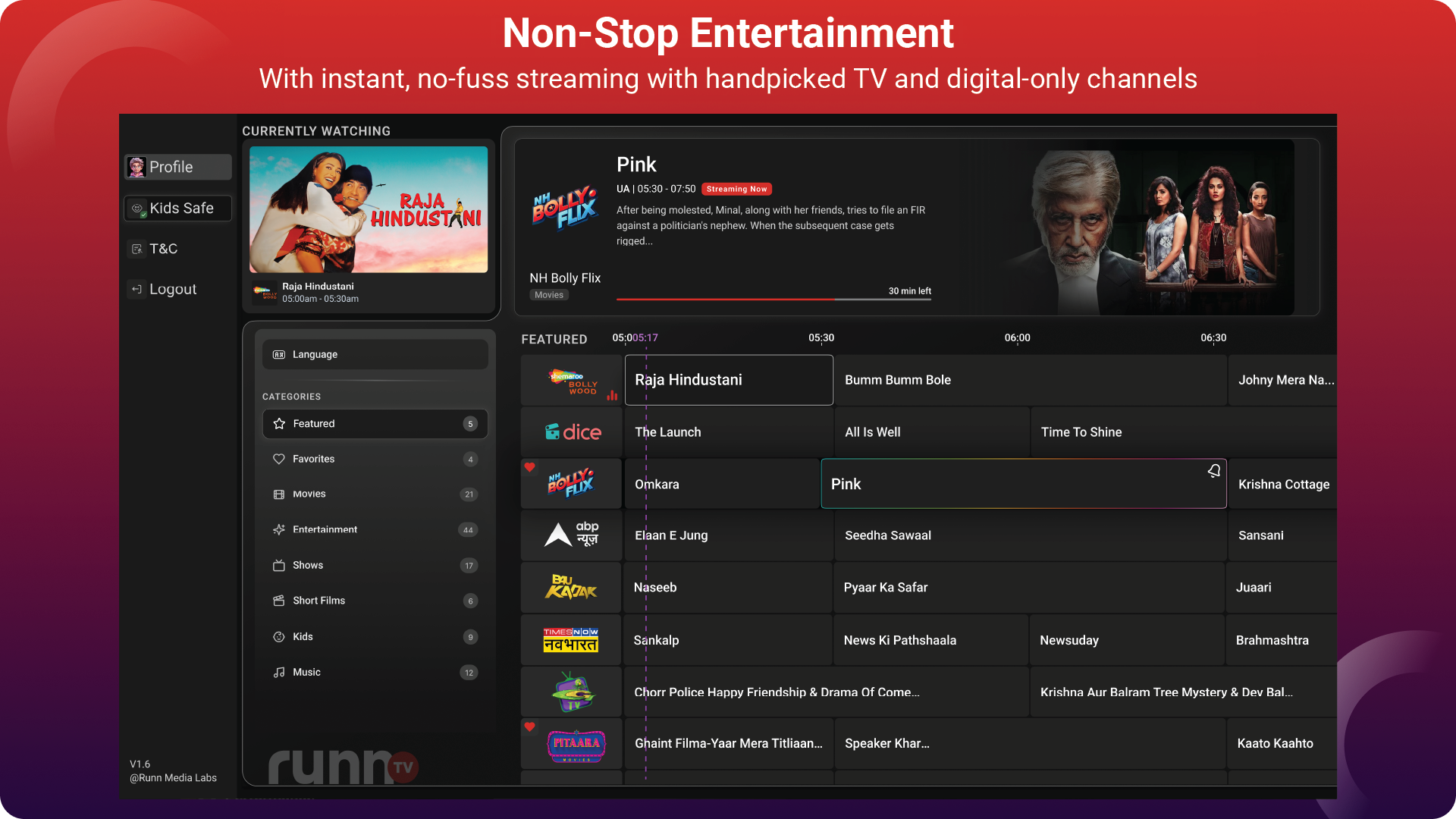Click the V1.6 version label

click(x=140, y=764)
